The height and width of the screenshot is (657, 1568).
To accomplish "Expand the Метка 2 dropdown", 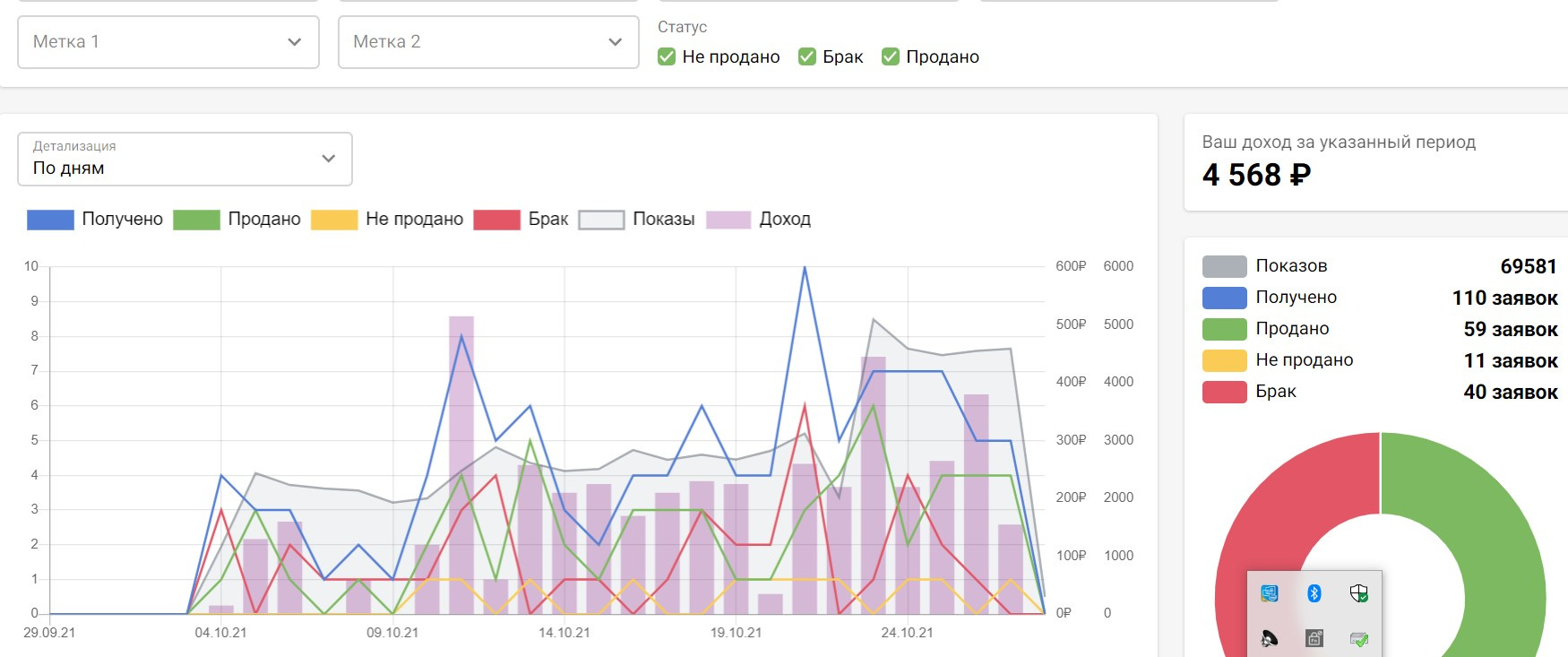I will pyautogui.click(x=488, y=42).
